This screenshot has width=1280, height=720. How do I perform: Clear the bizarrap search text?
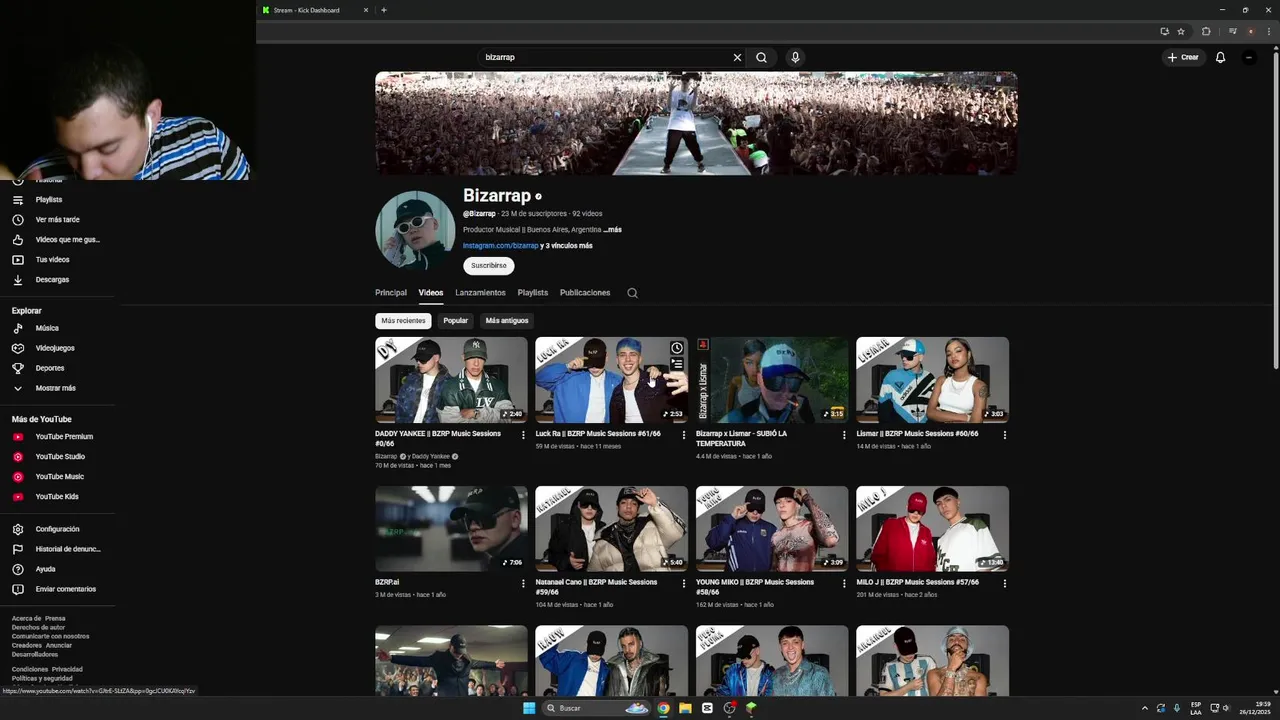pos(738,57)
